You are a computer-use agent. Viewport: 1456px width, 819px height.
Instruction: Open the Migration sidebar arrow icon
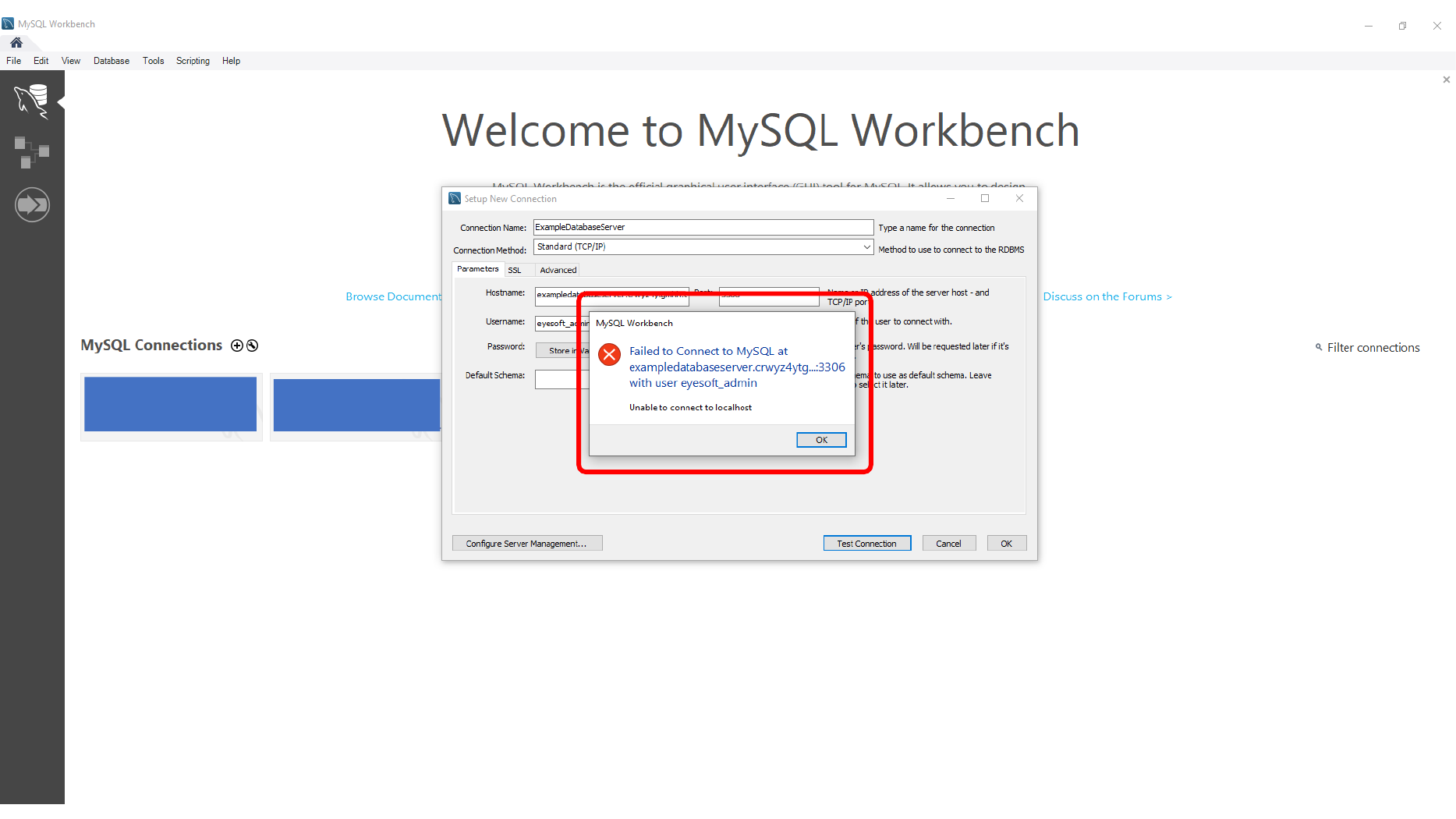coord(32,205)
